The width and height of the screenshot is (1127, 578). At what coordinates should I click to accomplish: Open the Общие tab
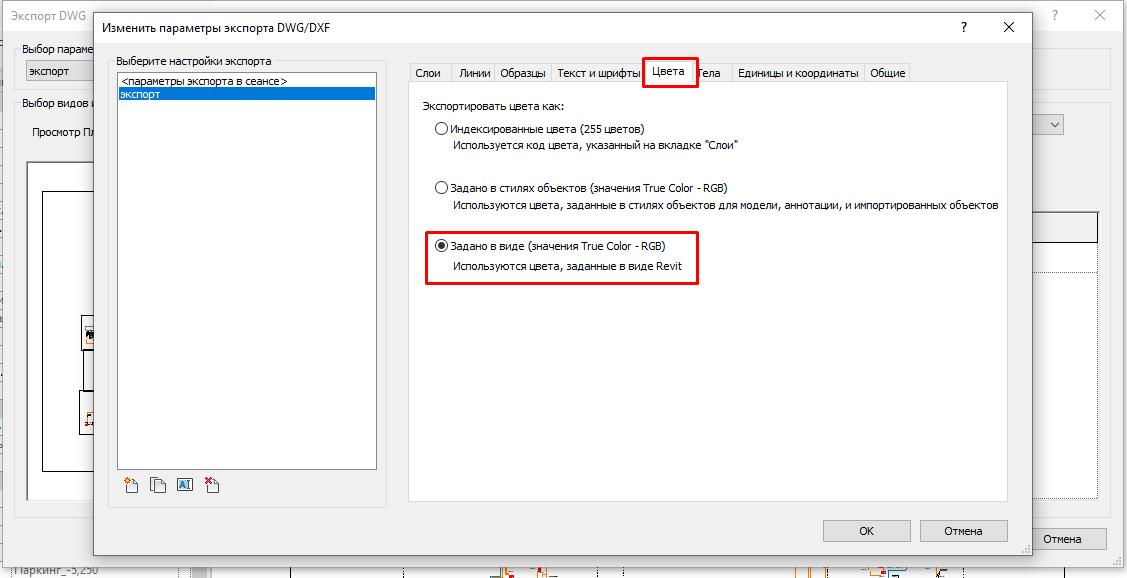click(887, 73)
